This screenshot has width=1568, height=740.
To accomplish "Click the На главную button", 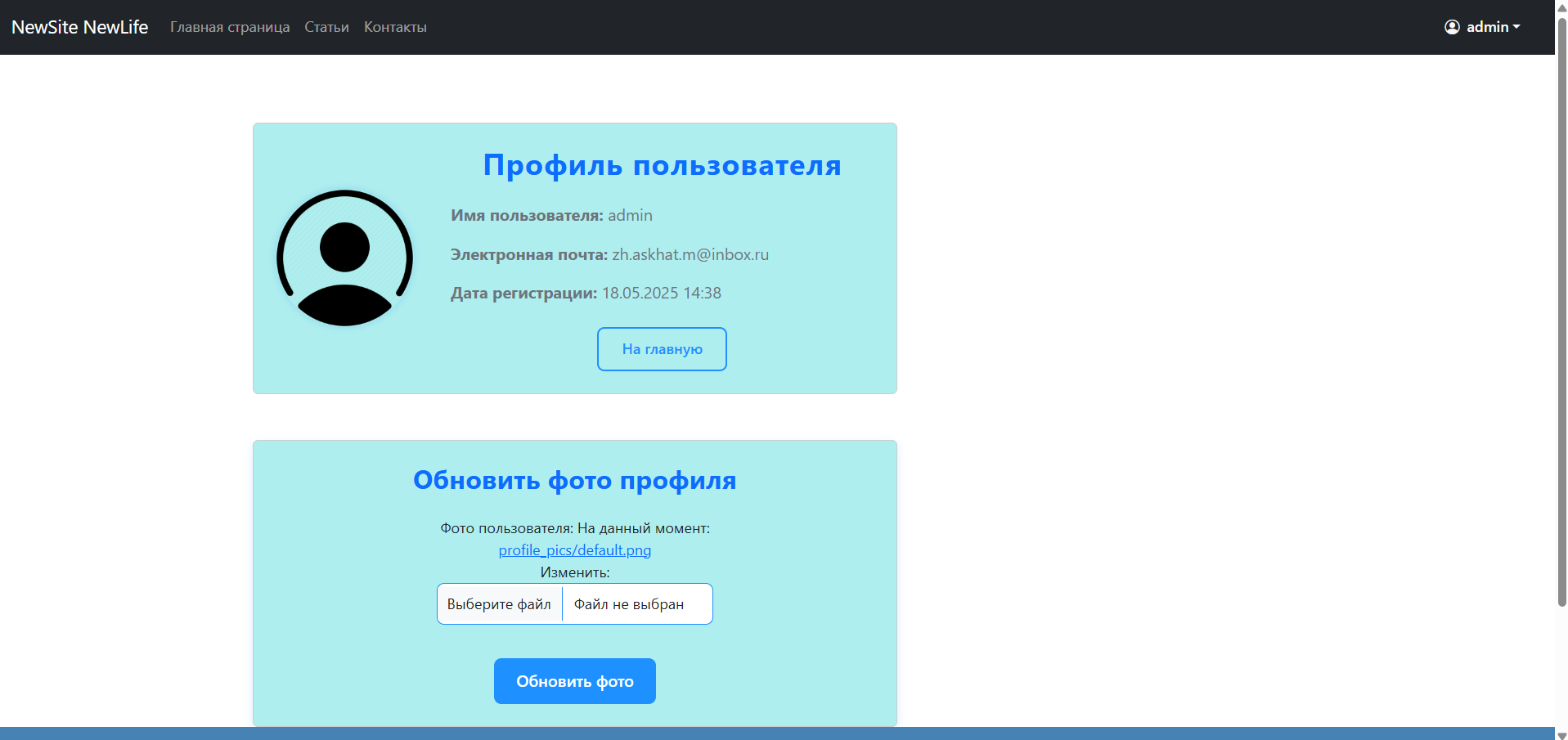I will pos(662,349).
